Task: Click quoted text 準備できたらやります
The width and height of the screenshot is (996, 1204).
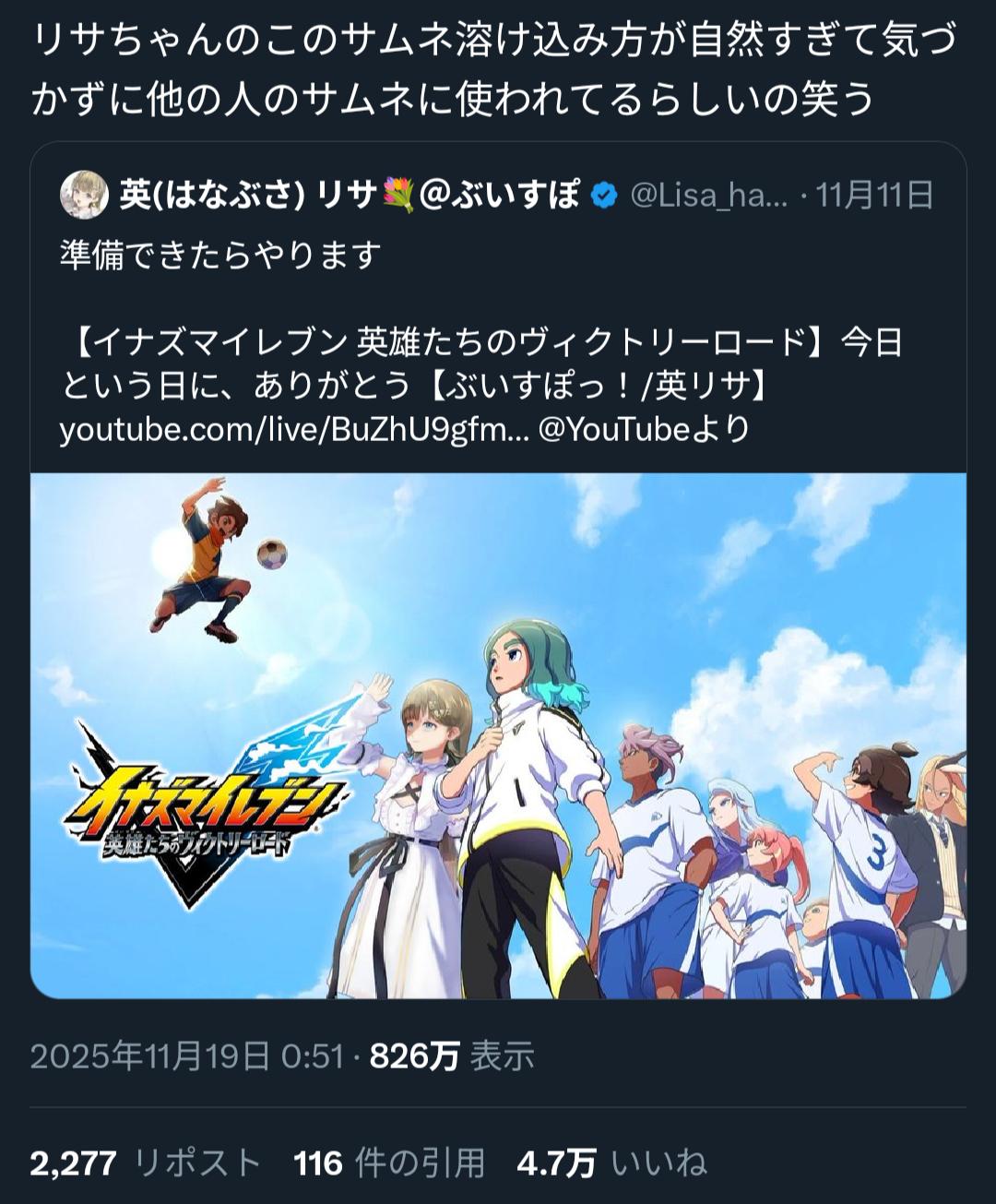Action: pos(221,255)
